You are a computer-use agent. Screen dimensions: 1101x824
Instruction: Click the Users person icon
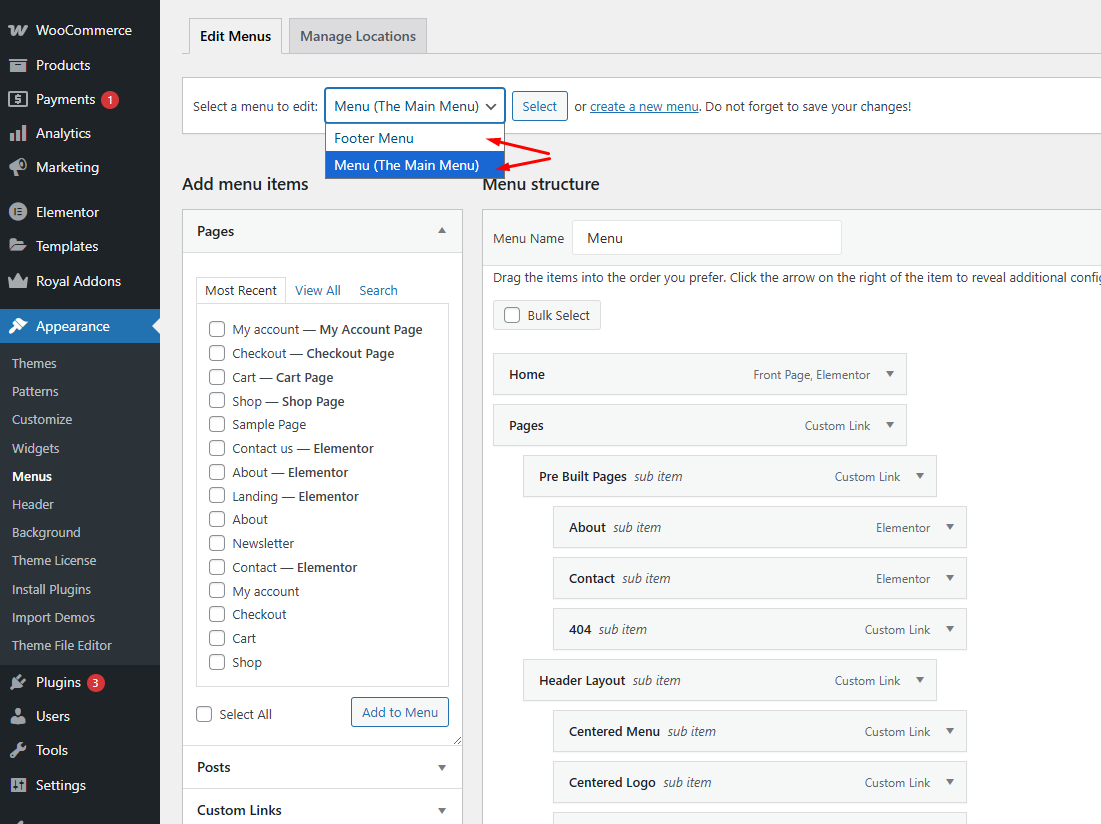pos(18,716)
